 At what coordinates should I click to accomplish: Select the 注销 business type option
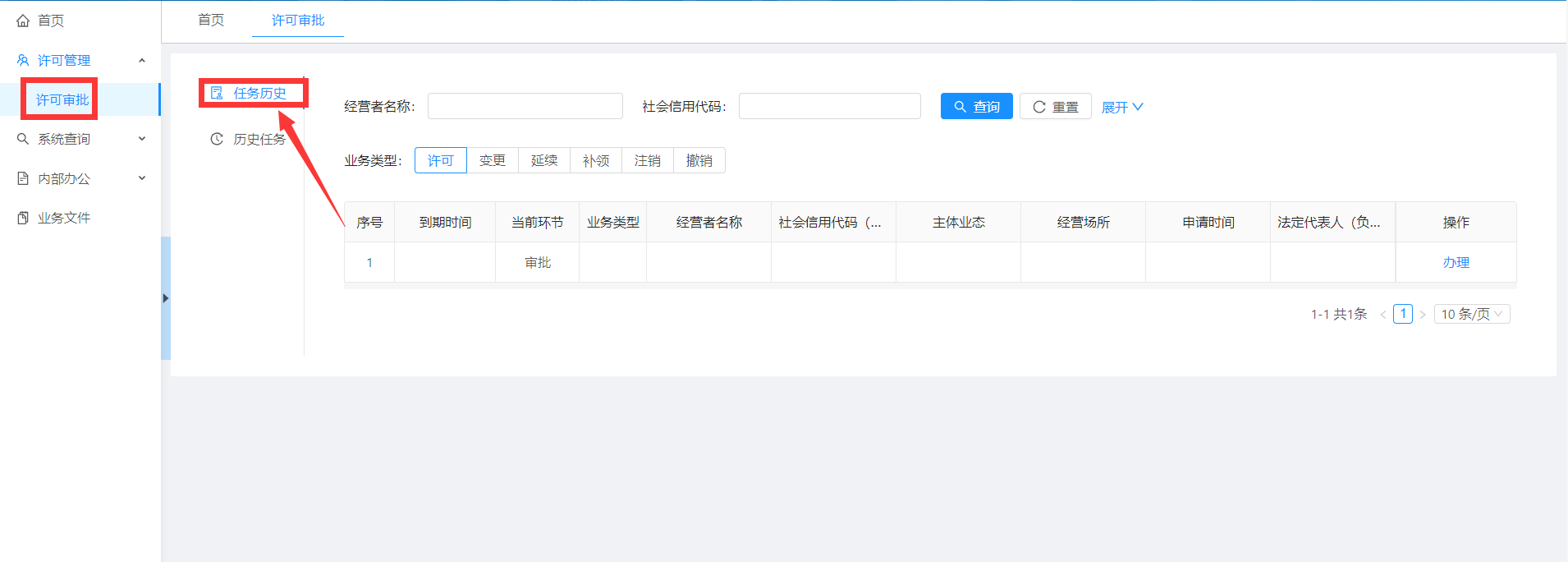pyautogui.click(x=648, y=160)
